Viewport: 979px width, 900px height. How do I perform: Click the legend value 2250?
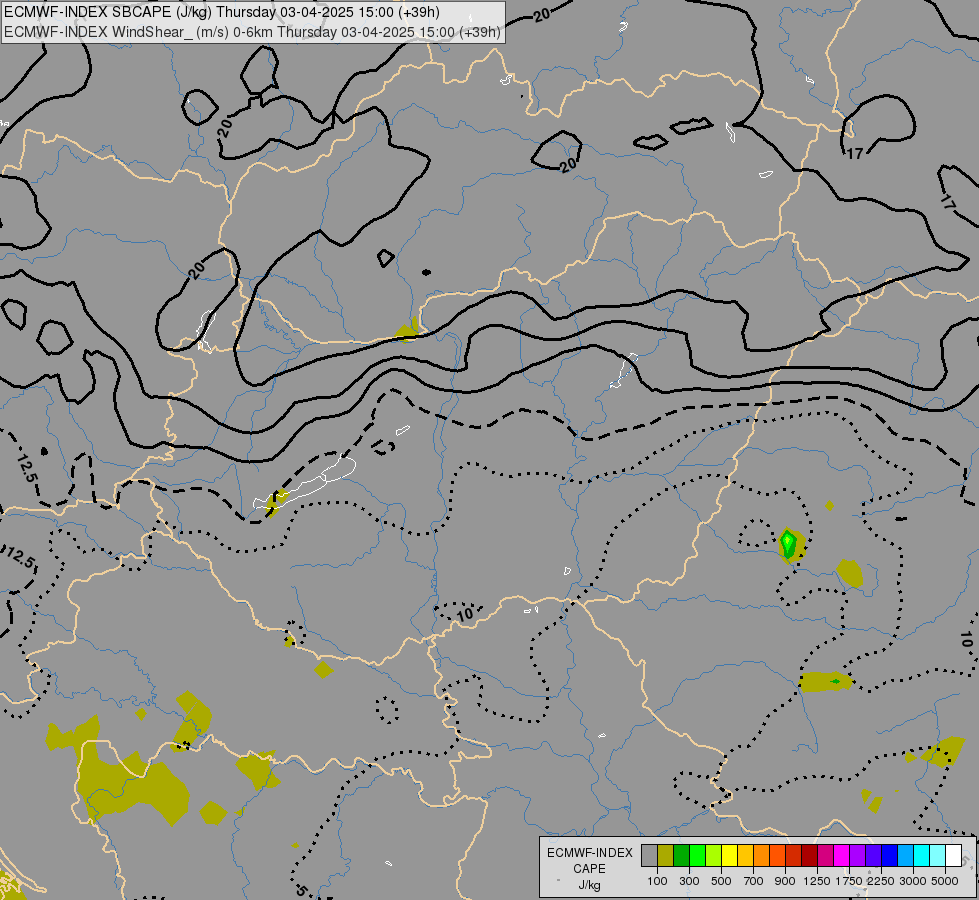click(x=881, y=881)
